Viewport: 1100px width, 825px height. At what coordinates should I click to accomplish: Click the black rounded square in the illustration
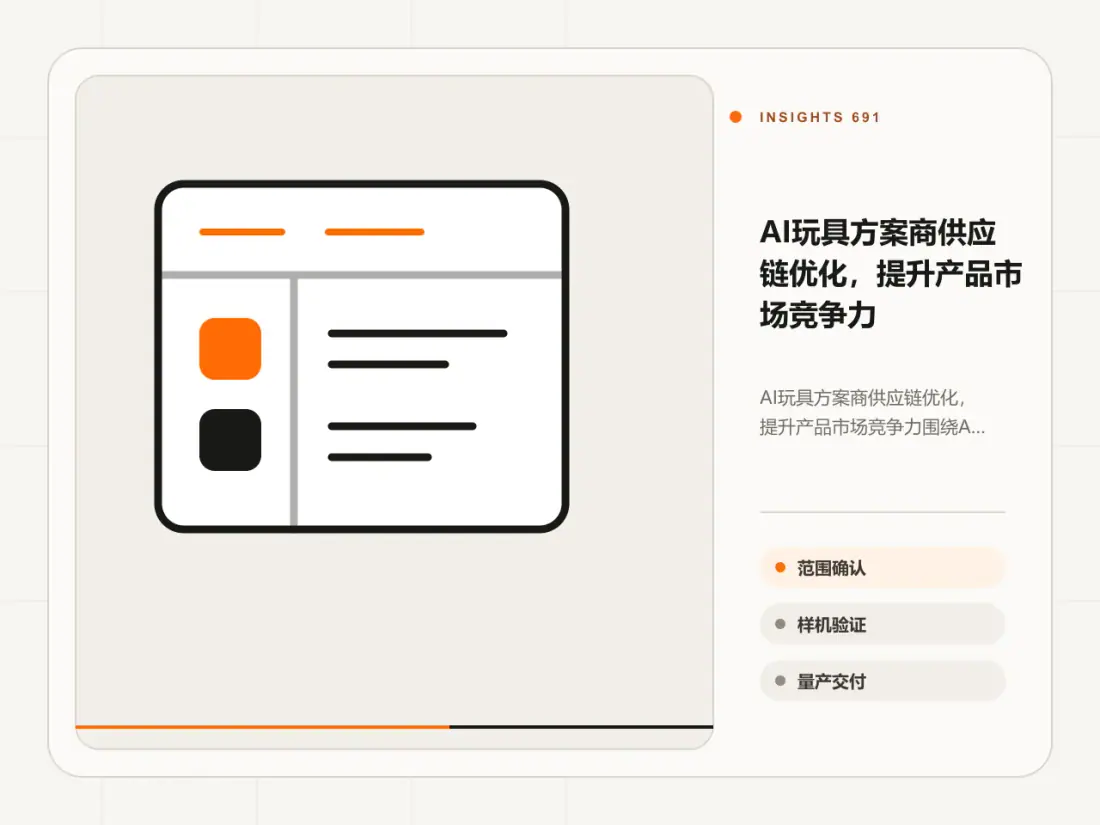click(230, 440)
